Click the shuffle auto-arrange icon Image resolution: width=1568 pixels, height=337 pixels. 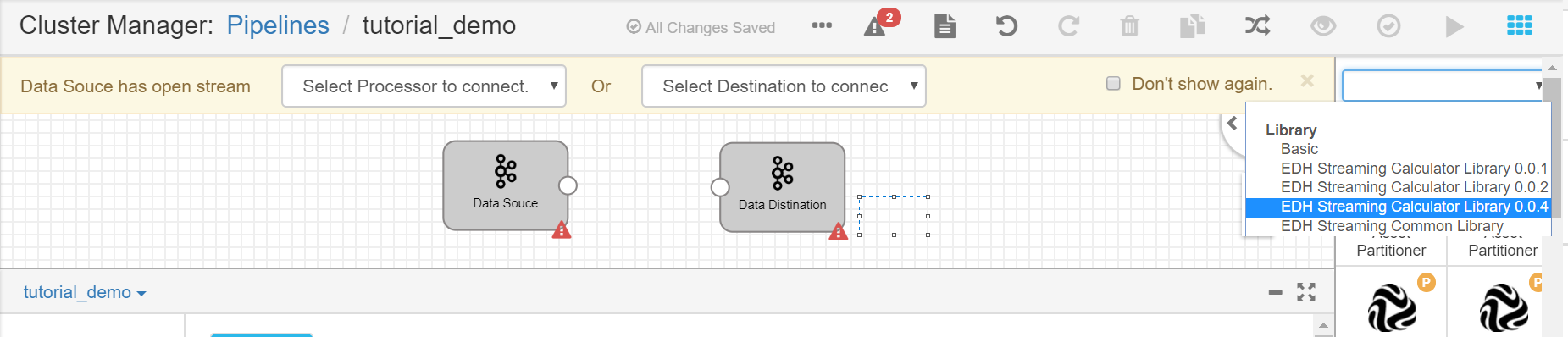[x=1257, y=26]
